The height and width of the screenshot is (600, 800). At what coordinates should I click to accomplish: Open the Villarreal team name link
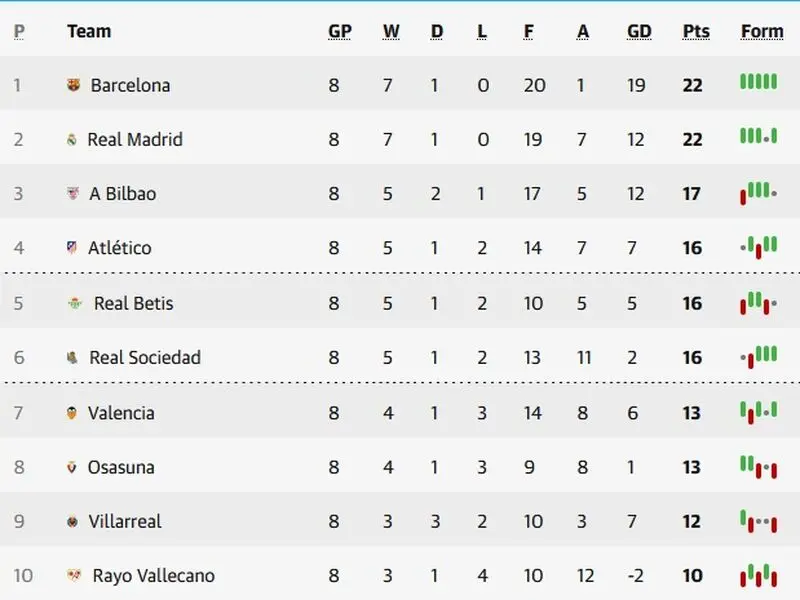click(x=124, y=521)
